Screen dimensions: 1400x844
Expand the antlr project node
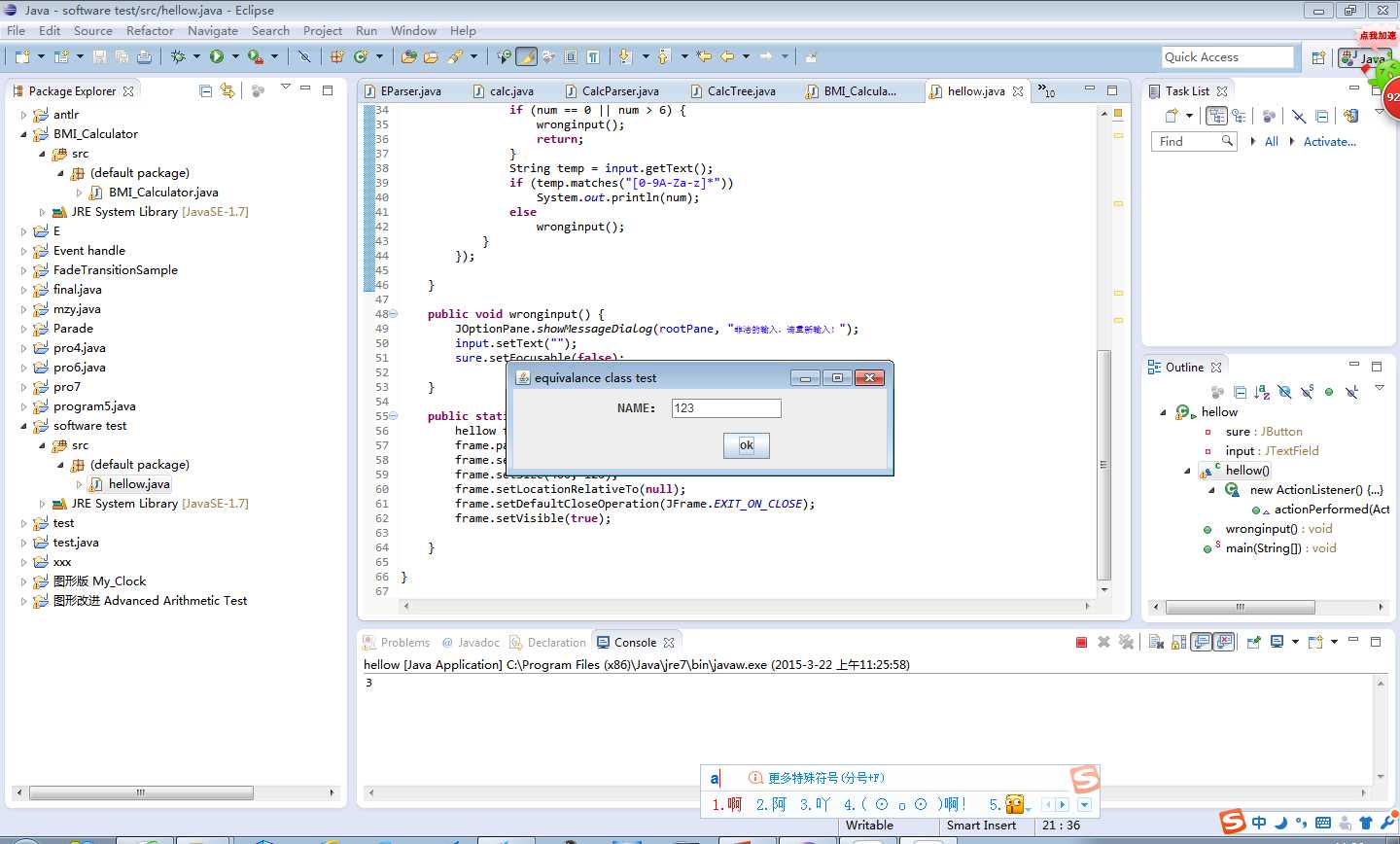pos(23,115)
